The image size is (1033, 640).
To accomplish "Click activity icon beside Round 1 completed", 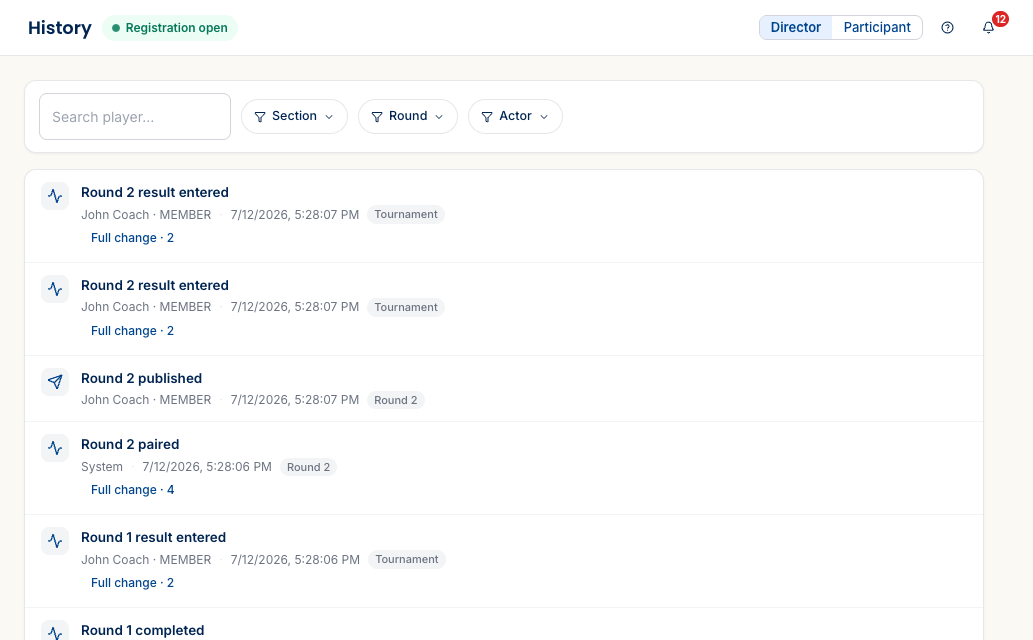I will (55, 631).
